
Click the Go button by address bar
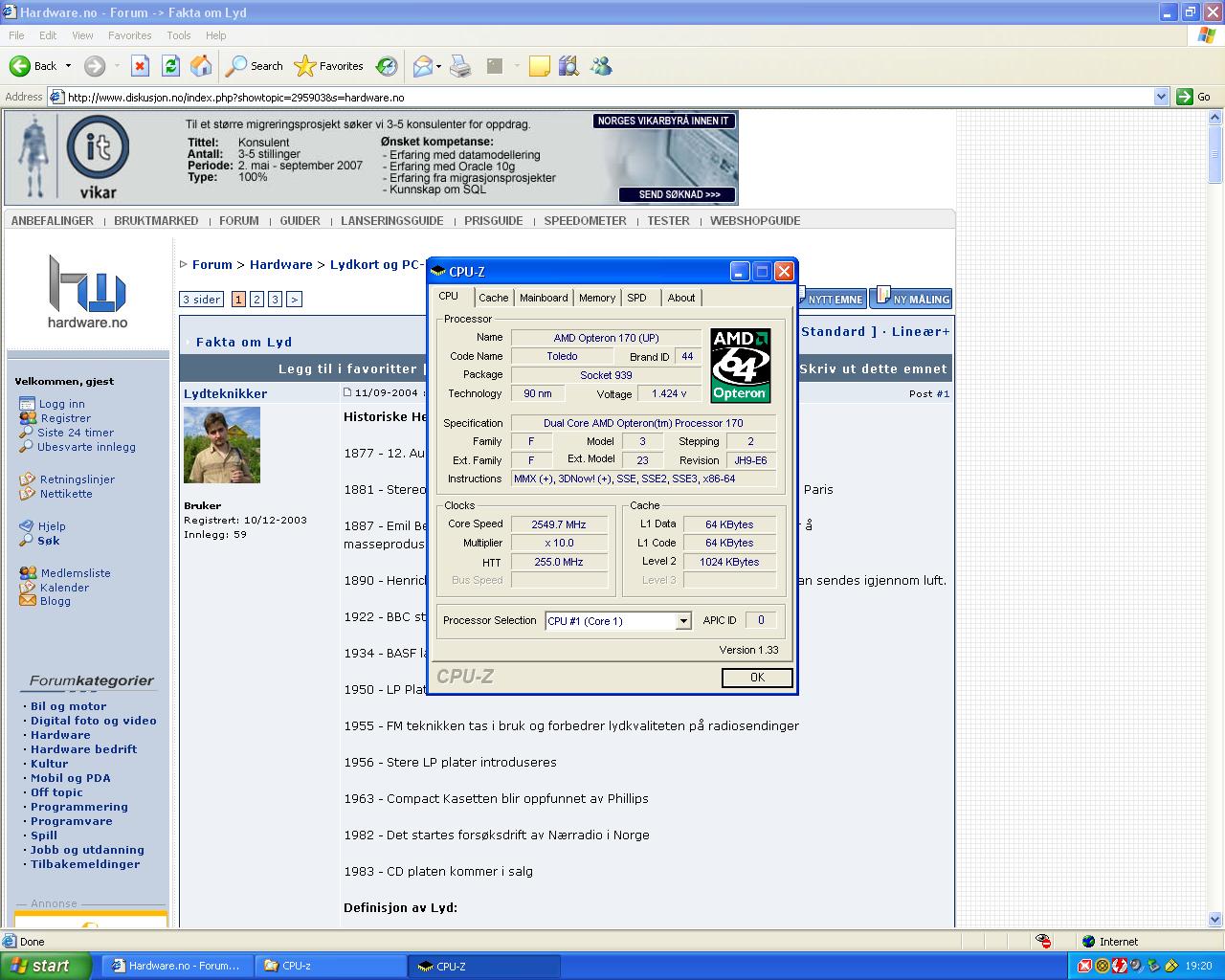[1194, 97]
